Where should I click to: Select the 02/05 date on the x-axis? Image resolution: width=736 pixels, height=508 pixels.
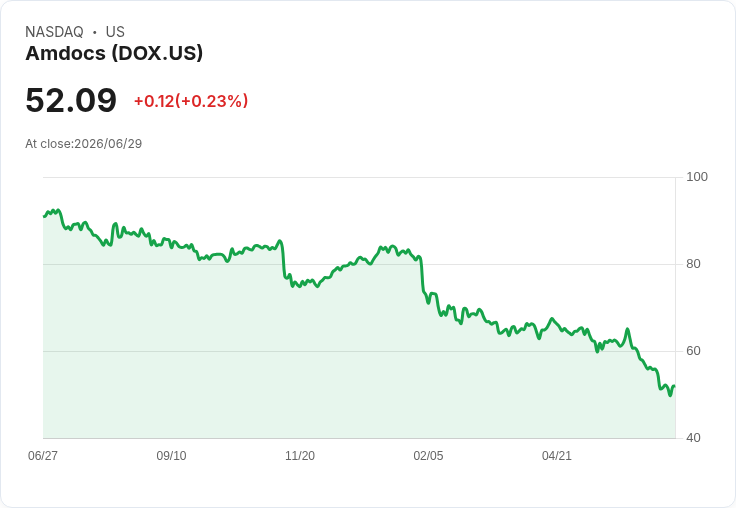[x=428, y=456]
